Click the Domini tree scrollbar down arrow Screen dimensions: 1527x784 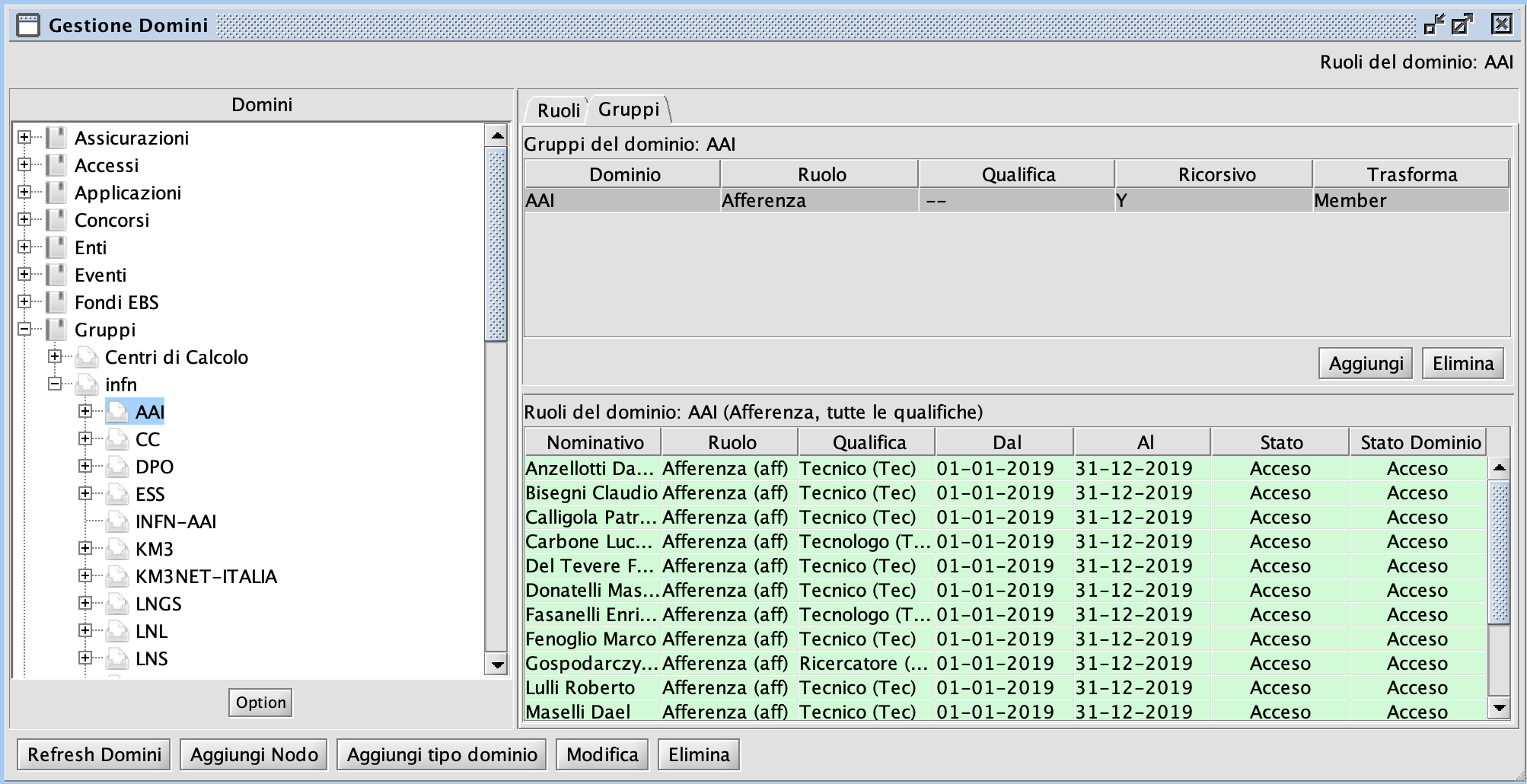point(497,664)
